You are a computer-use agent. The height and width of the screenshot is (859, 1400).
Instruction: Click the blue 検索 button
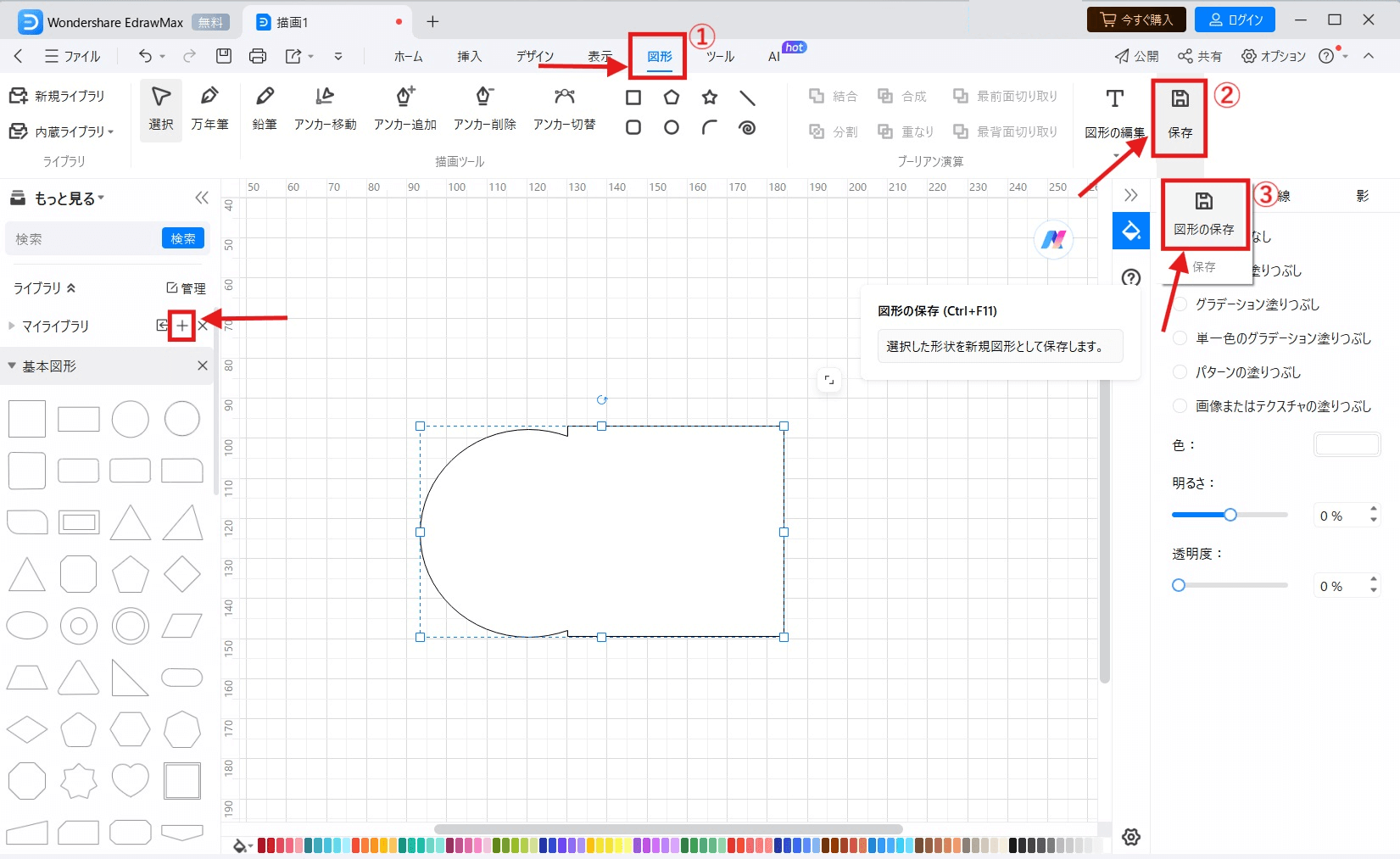(x=183, y=239)
